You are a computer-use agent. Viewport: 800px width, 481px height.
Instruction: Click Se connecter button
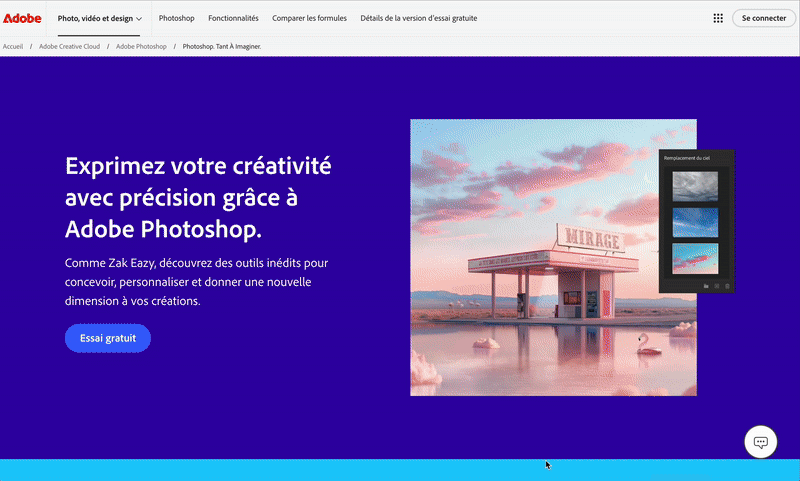(x=764, y=18)
